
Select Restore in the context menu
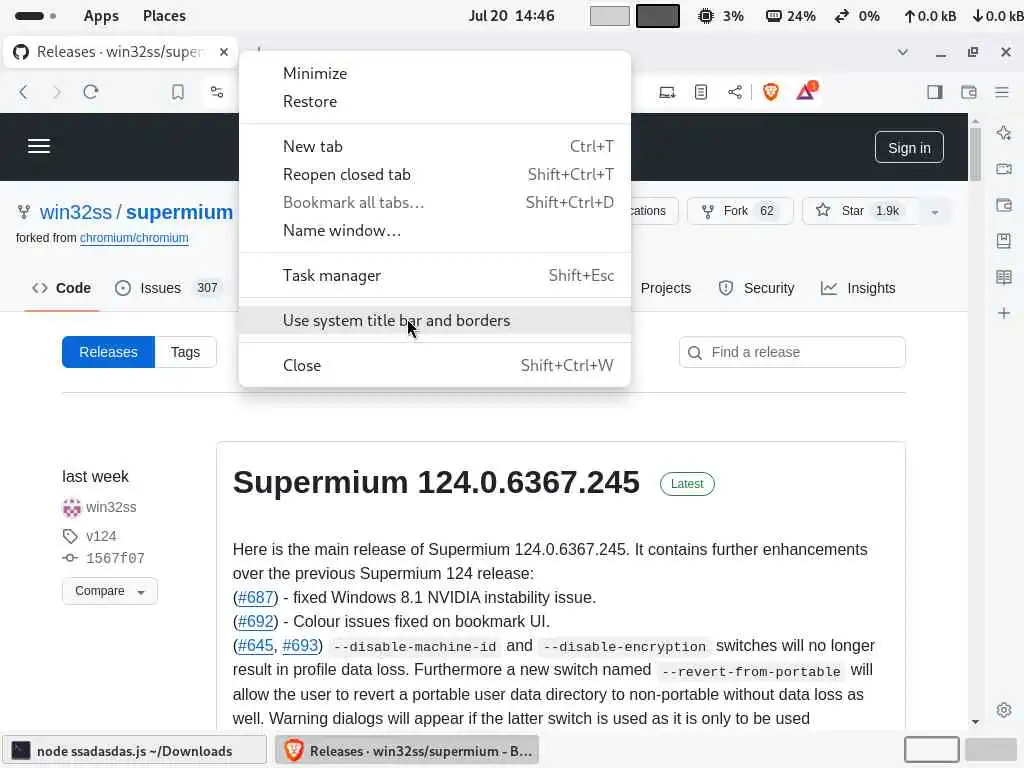tap(435, 101)
